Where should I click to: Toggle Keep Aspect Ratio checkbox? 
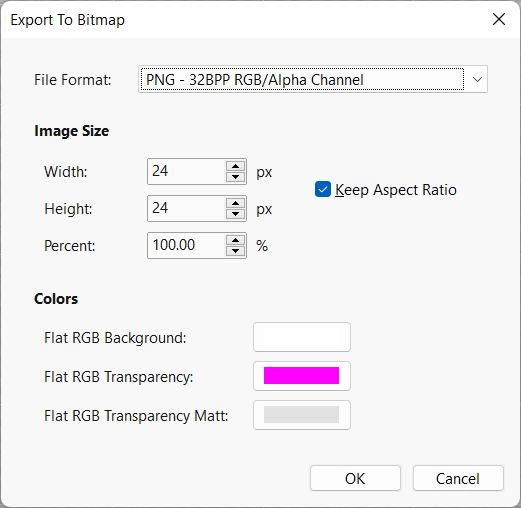coord(323,189)
